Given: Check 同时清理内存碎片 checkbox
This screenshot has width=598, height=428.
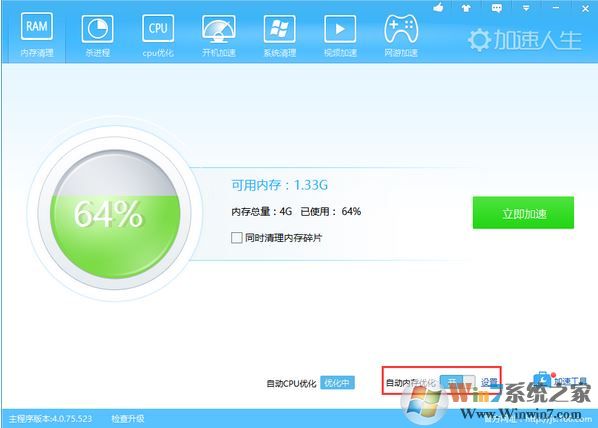Looking at the screenshot, I should click(237, 238).
